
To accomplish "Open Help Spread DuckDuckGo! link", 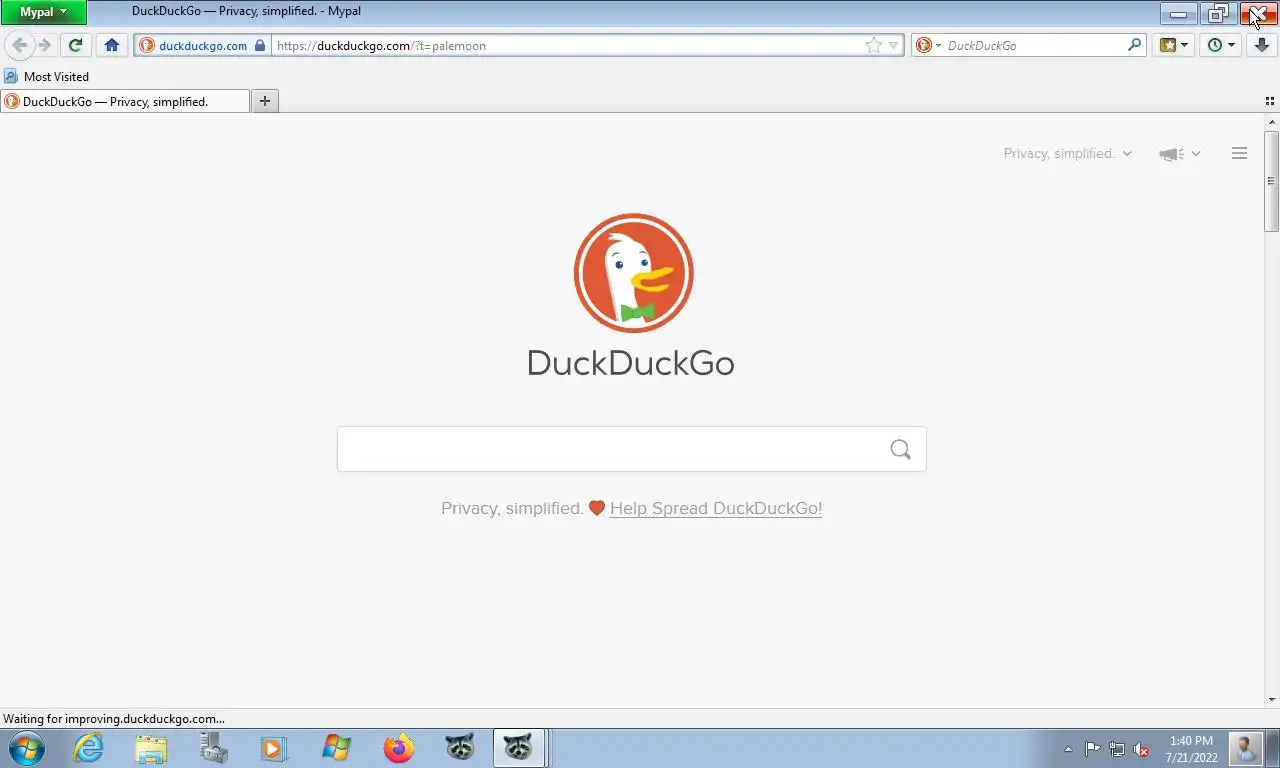I will (716, 508).
